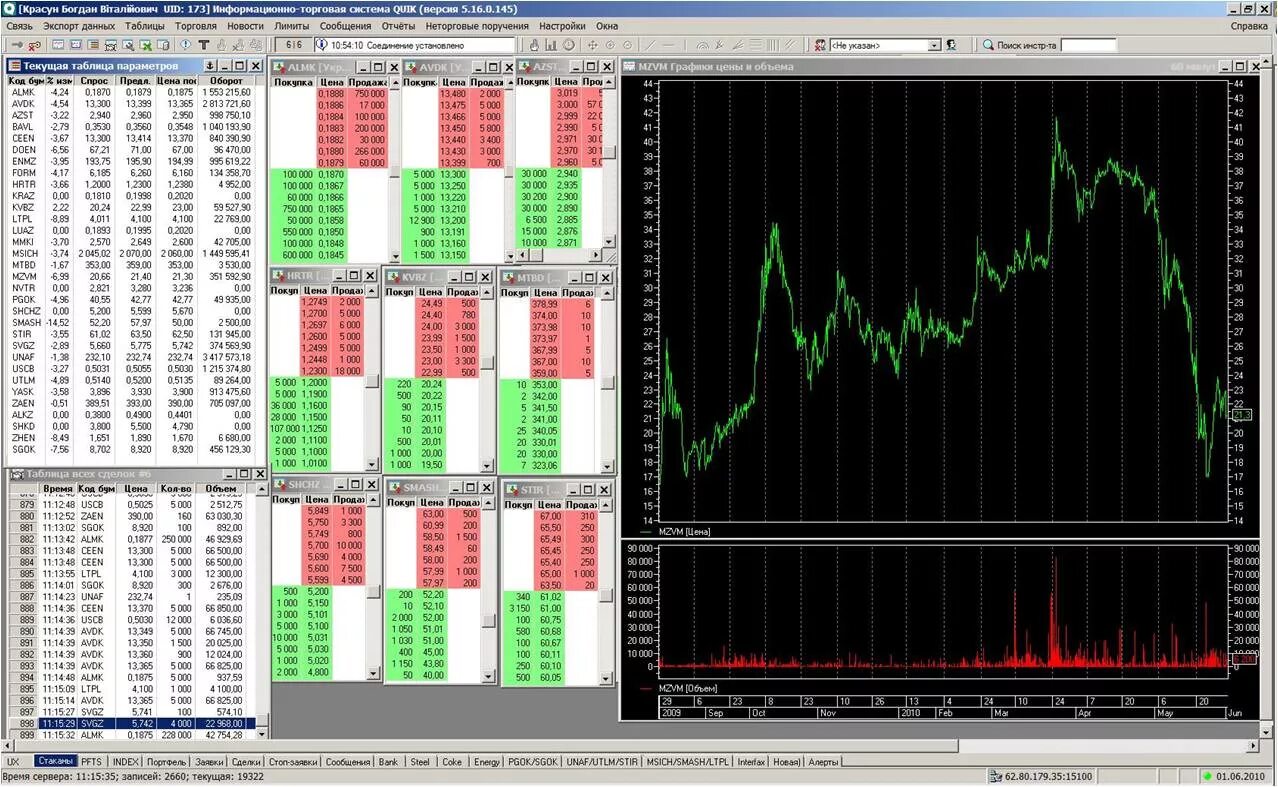Click the bar chart toolbar icon
Screen dimensions: 1278x787
click(x=550, y=45)
